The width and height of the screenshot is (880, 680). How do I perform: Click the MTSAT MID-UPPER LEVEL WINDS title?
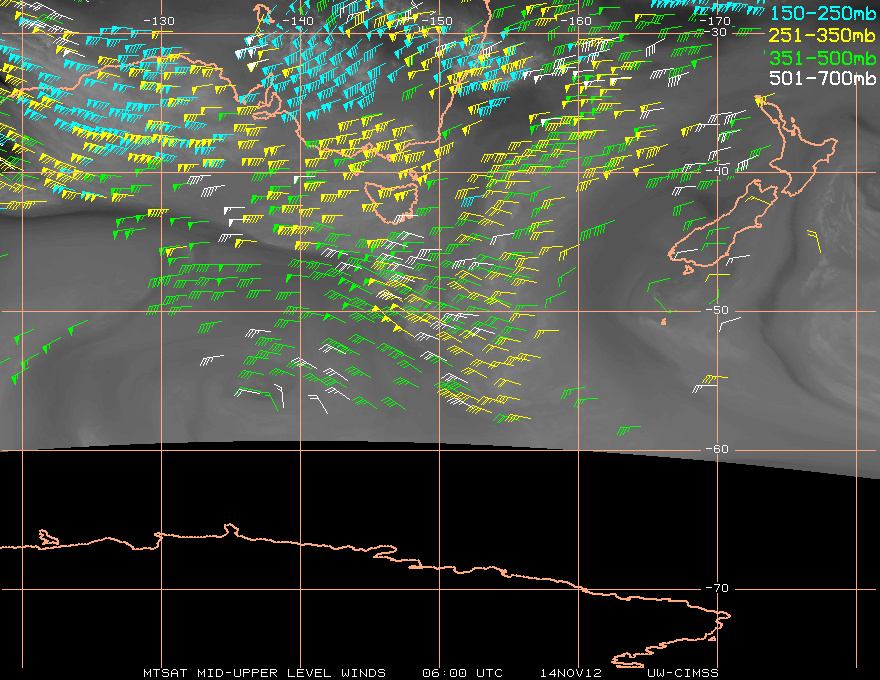tap(264, 673)
